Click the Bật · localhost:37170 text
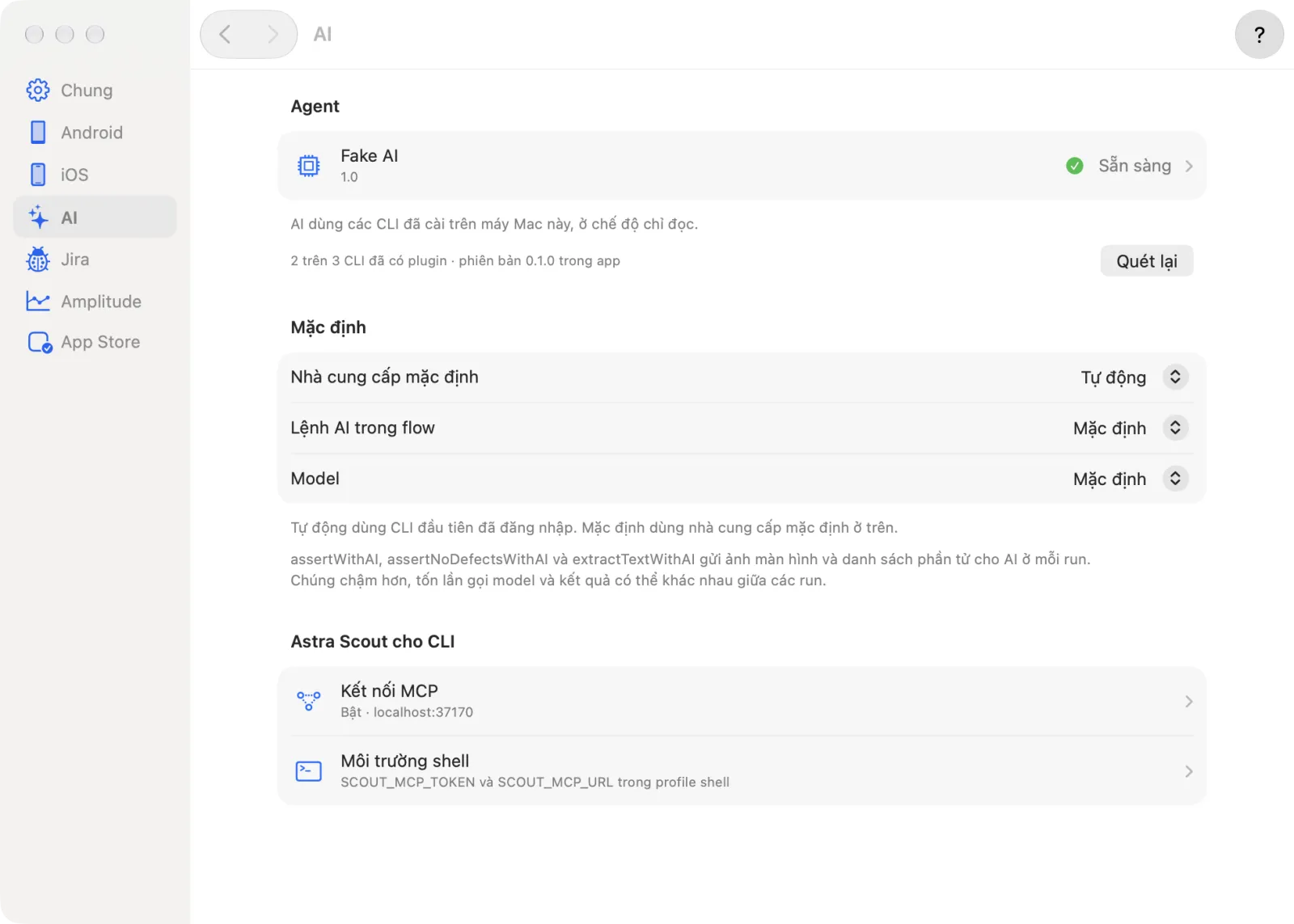Image resolution: width=1294 pixels, height=924 pixels. coord(407,712)
